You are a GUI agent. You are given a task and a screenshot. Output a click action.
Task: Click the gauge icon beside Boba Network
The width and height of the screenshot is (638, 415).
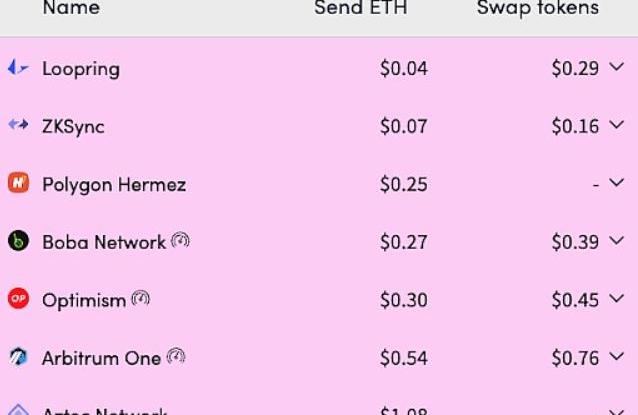181,240
